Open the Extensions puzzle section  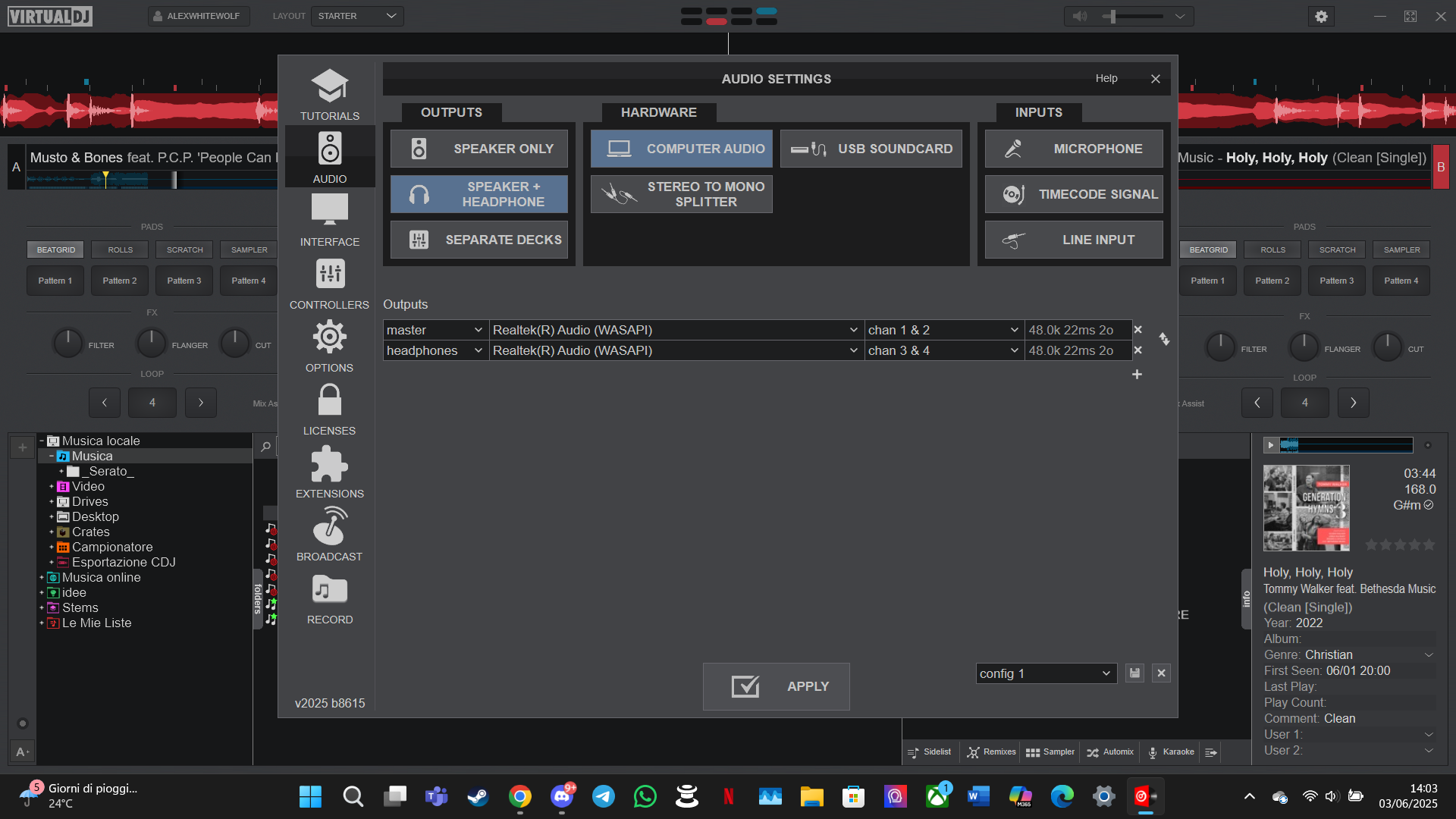coord(329,472)
